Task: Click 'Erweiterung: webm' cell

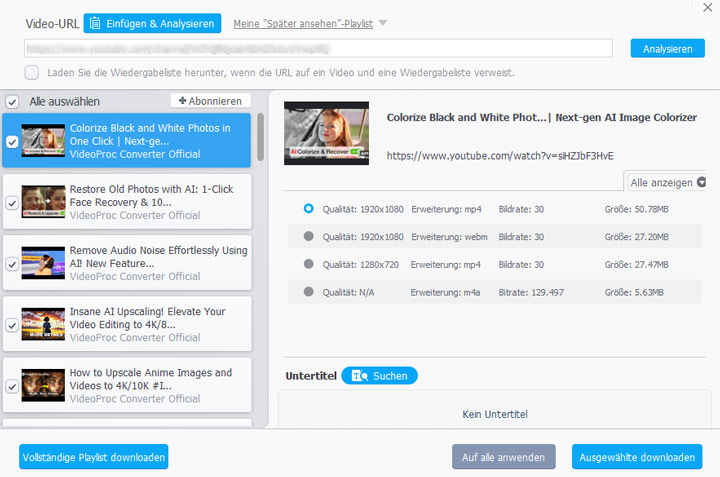Action: tap(449, 237)
